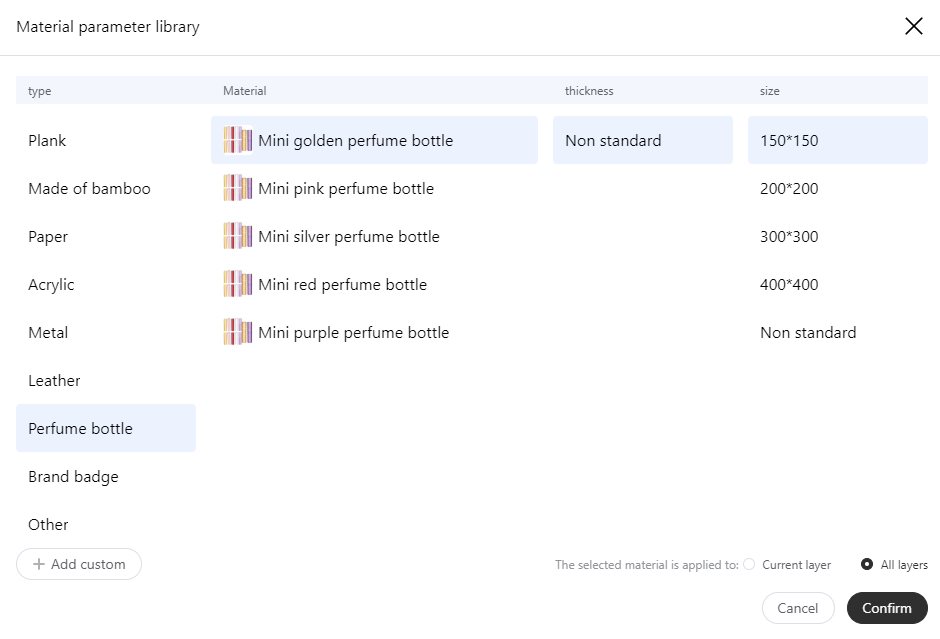Image resolution: width=940 pixels, height=639 pixels.
Task: Select the Other material type
Action: coord(106,524)
